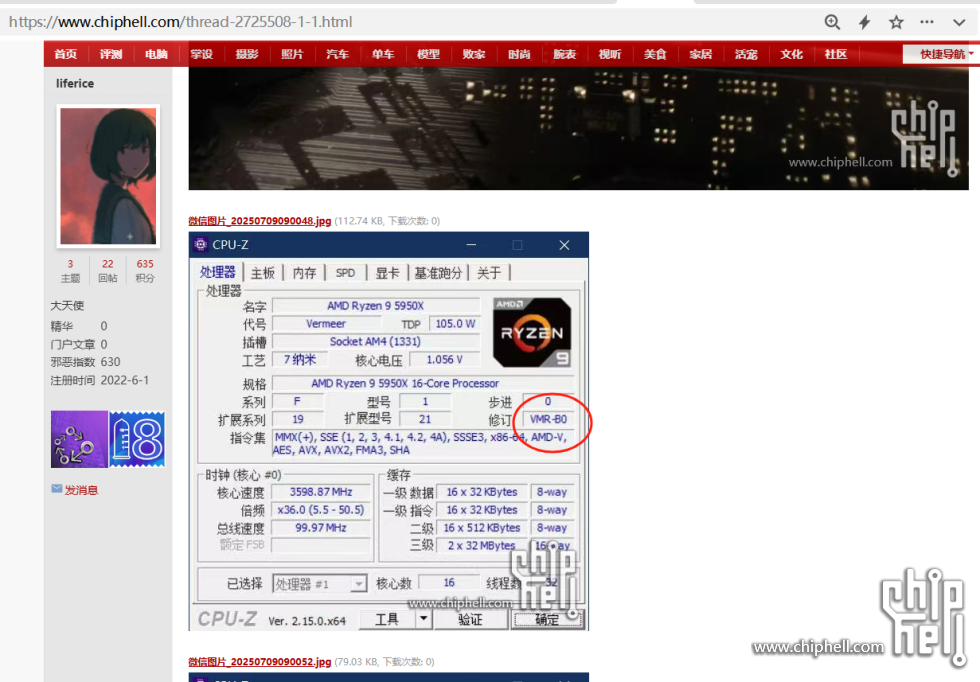Send a message via the 发消息 link
This screenshot has width=980, height=682.
tap(81, 489)
